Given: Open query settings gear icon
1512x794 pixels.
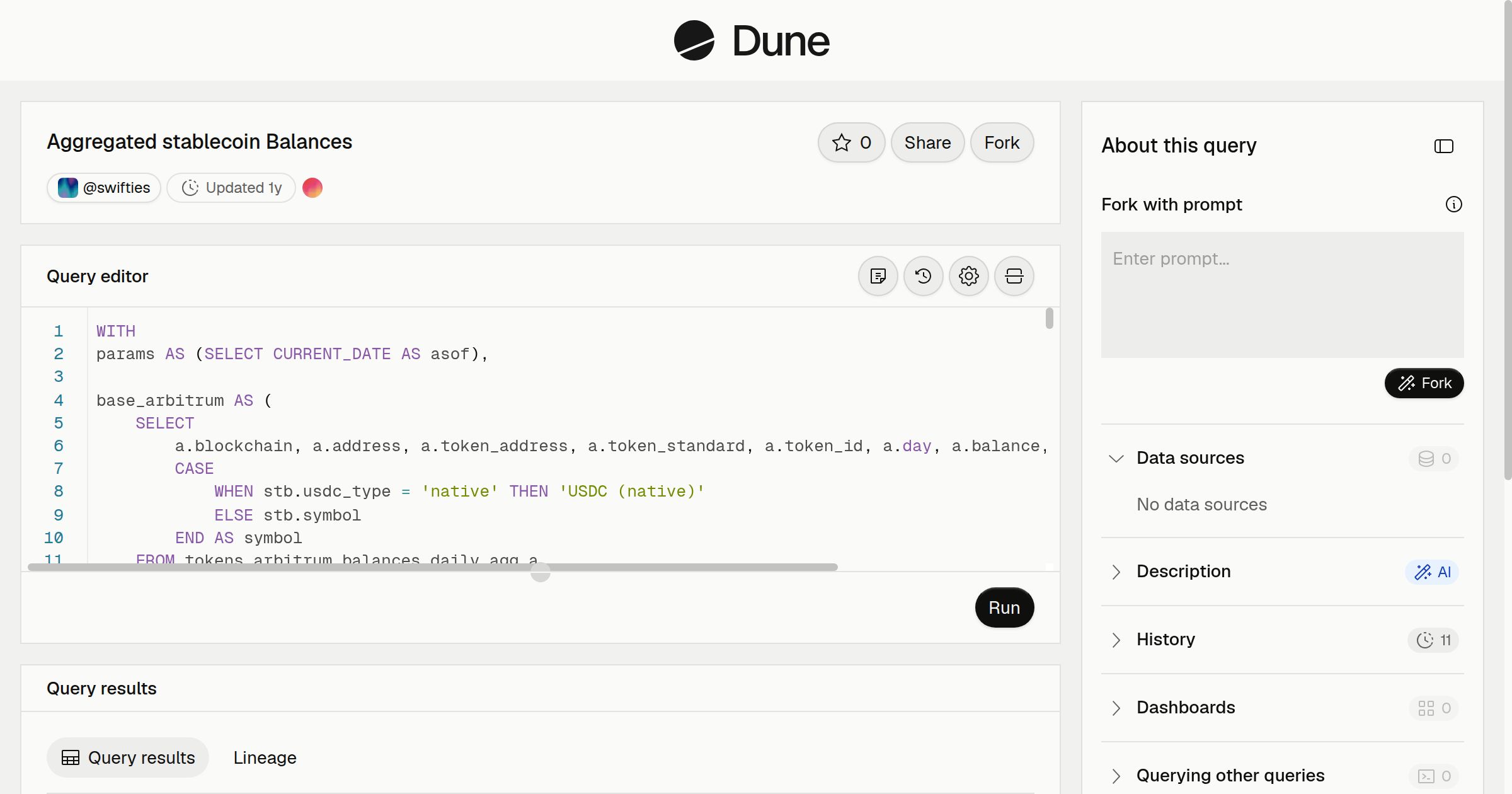Looking at the screenshot, I should (968, 276).
